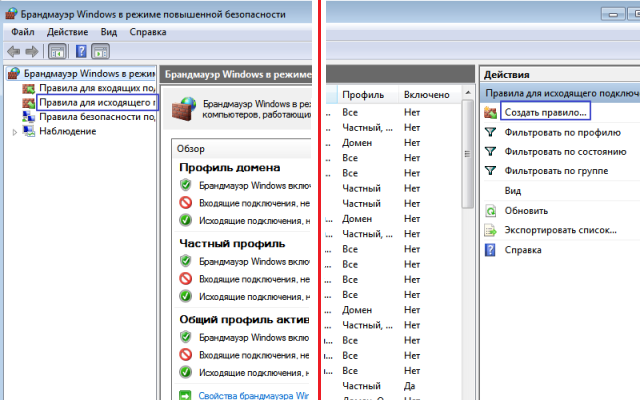Image resolution: width=640 pixels, height=400 pixels.
Task: Click Фильтровать по группе action
Action: pos(556,171)
